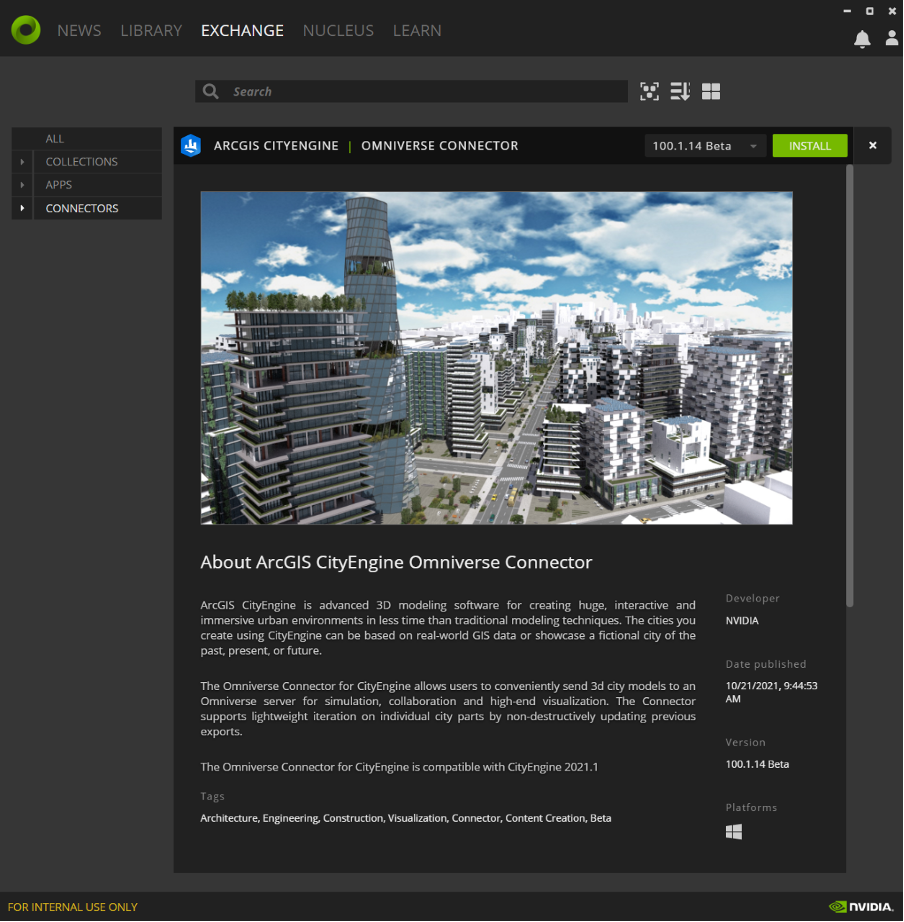The height and width of the screenshot is (922, 904).
Task: Click the Windows platform icon under Platforms
Action: (x=733, y=831)
